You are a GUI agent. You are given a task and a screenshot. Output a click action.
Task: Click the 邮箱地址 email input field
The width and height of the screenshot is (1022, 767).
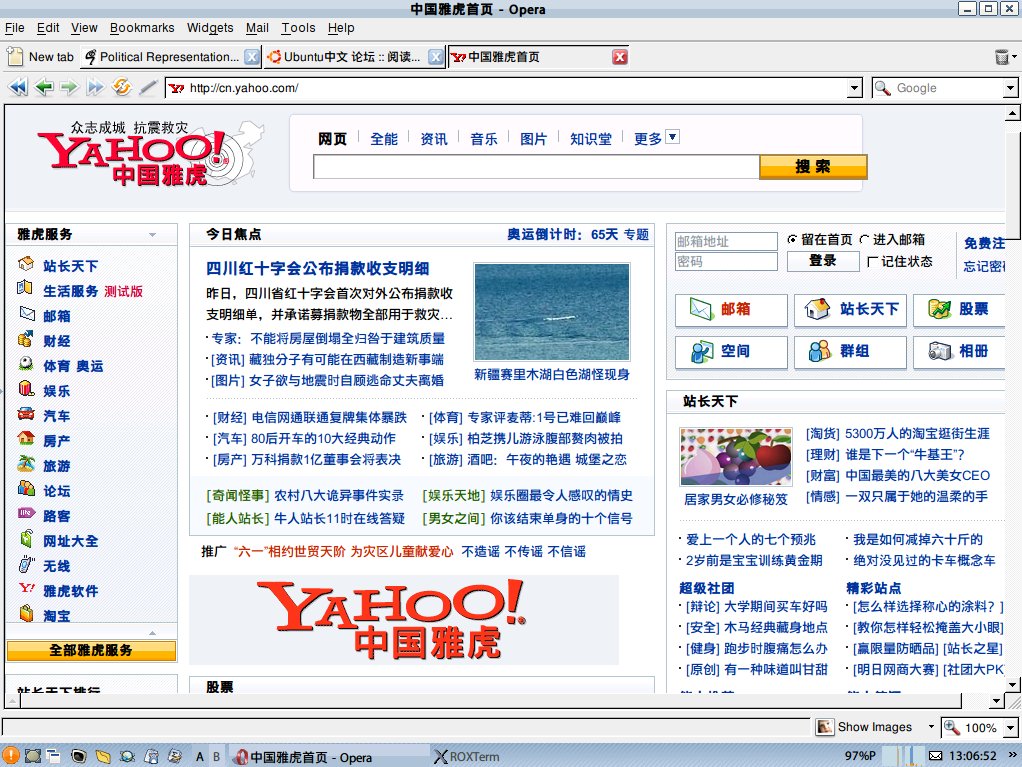coord(726,241)
